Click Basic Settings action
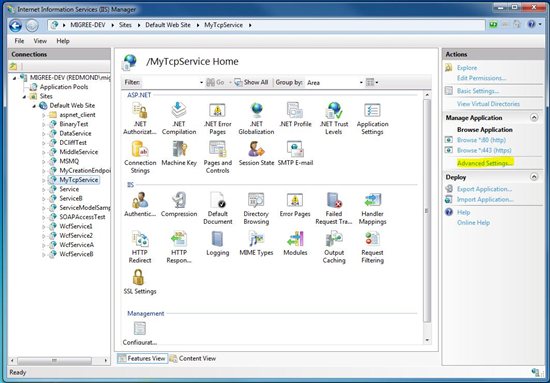The height and width of the screenshot is (383, 550). pos(478,91)
